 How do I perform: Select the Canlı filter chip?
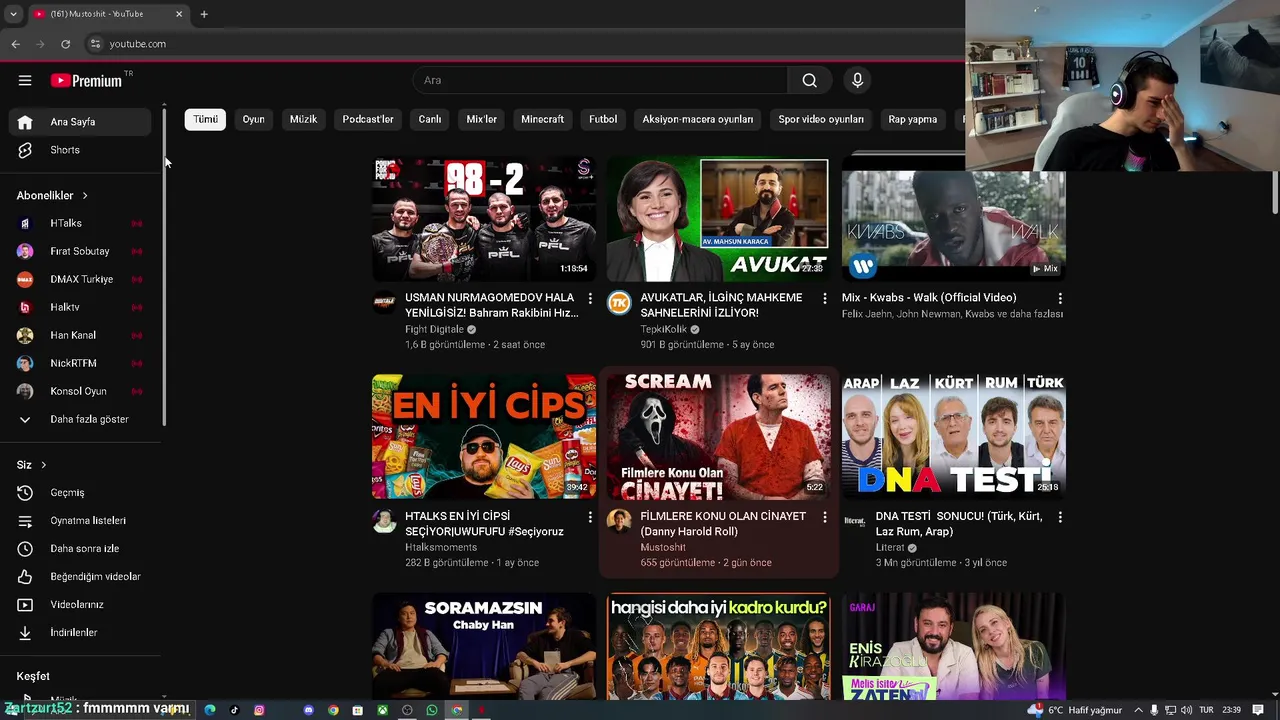[430, 119]
